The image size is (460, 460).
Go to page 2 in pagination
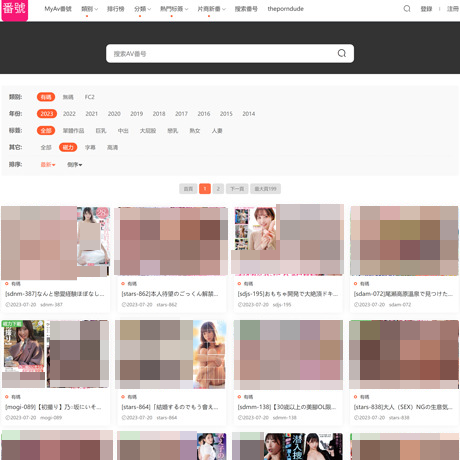(218, 189)
